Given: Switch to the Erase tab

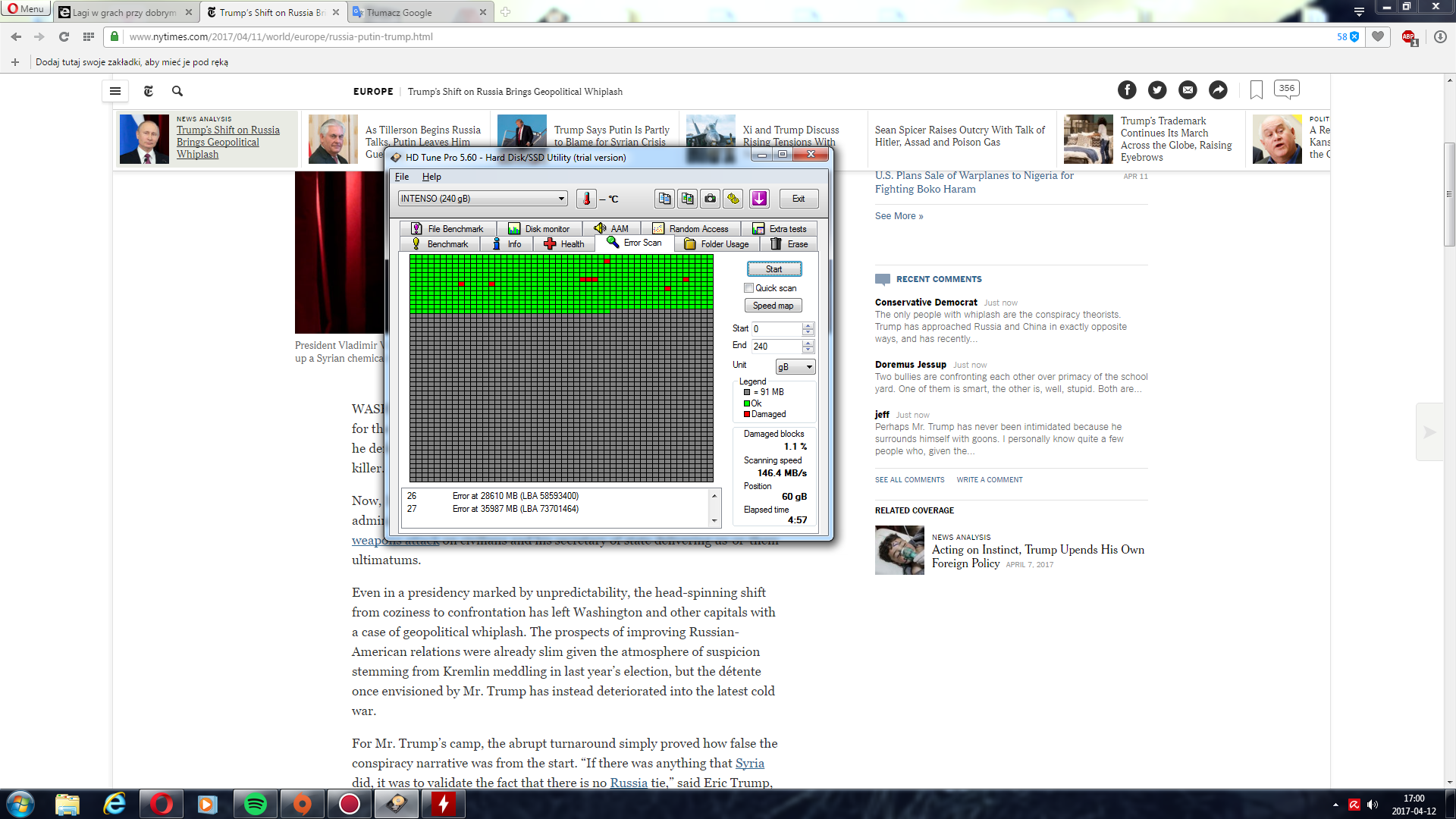Looking at the screenshot, I should 789,244.
